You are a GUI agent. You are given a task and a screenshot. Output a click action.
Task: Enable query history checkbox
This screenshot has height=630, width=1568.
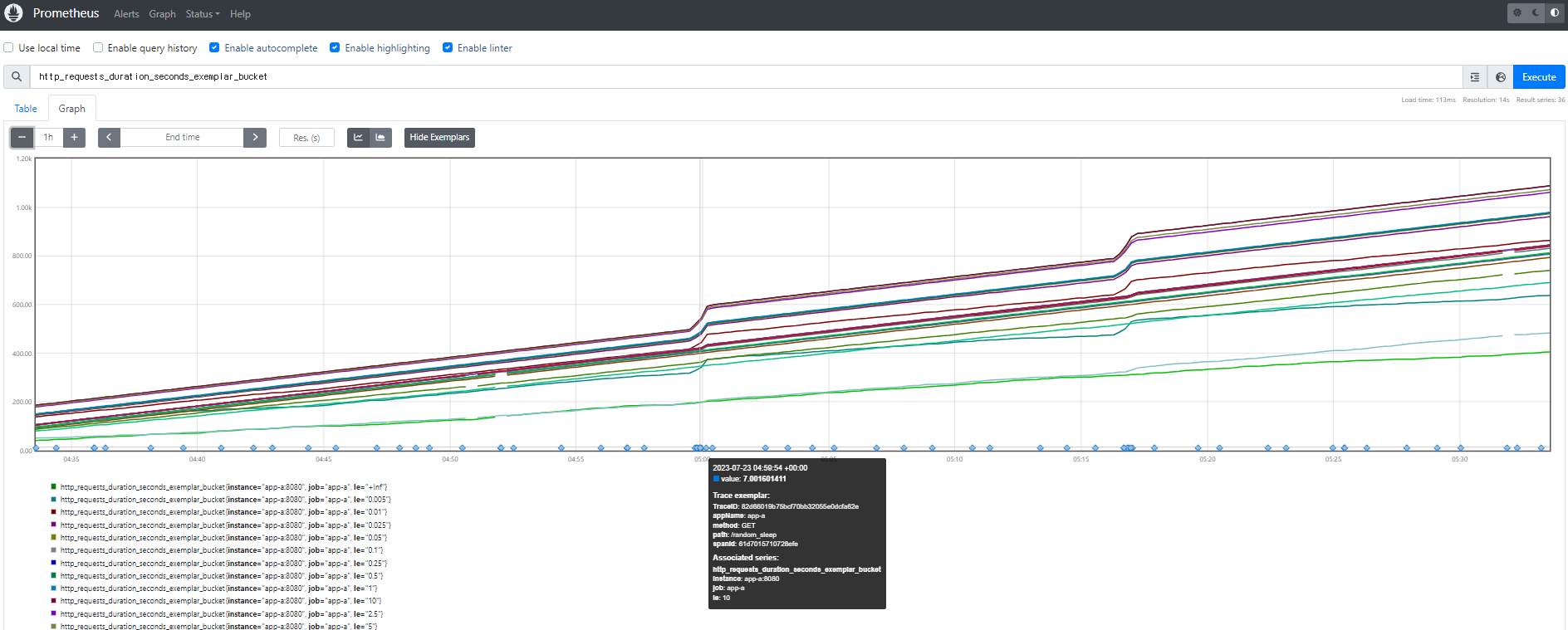point(98,47)
